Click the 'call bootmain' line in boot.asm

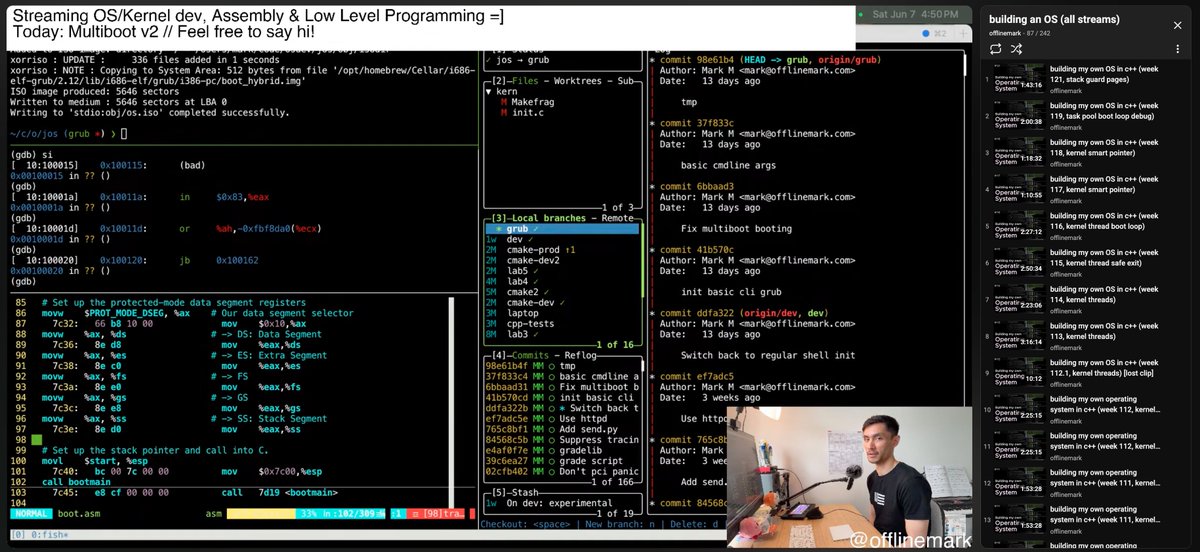click(76, 482)
